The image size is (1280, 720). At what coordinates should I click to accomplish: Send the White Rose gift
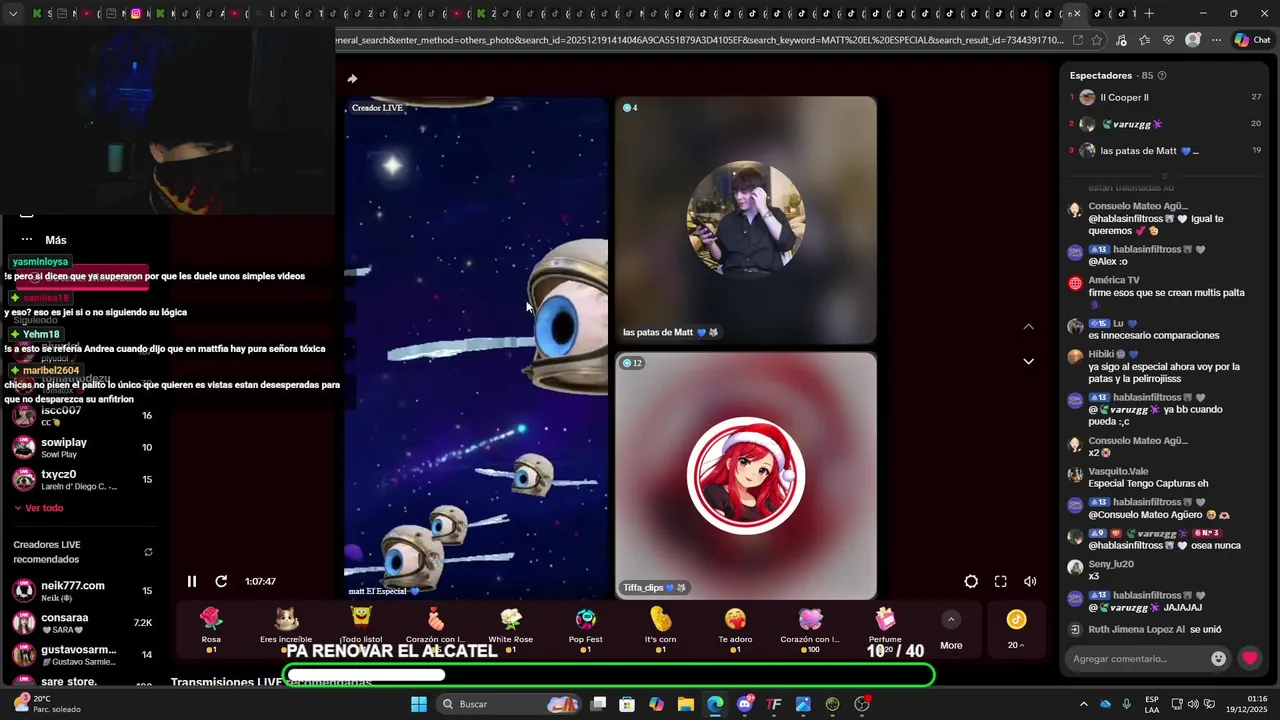[511, 629]
